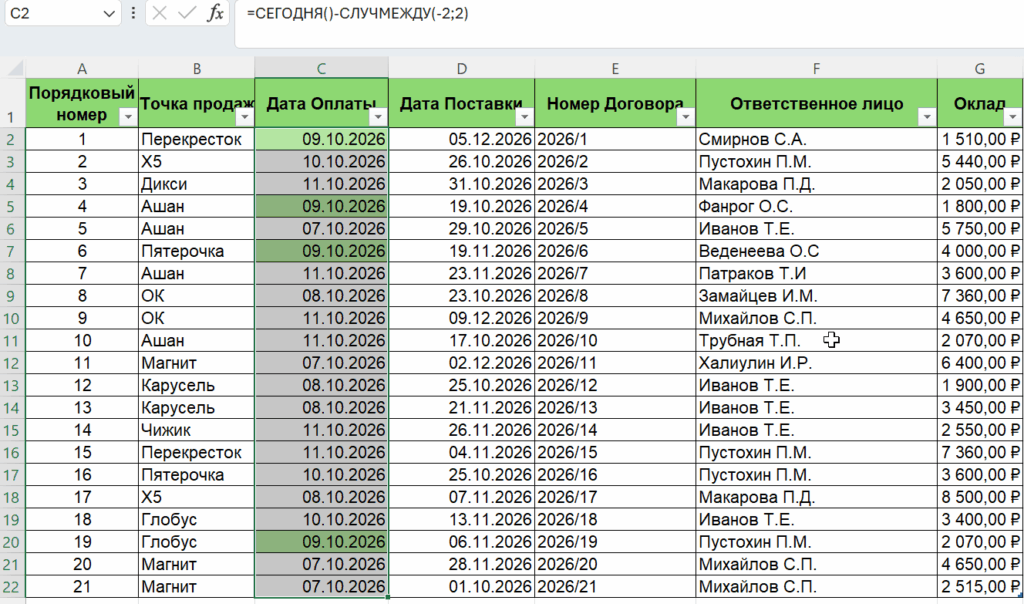
Task: Select column E header
Action: pyautogui.click(x=615, y=68)
